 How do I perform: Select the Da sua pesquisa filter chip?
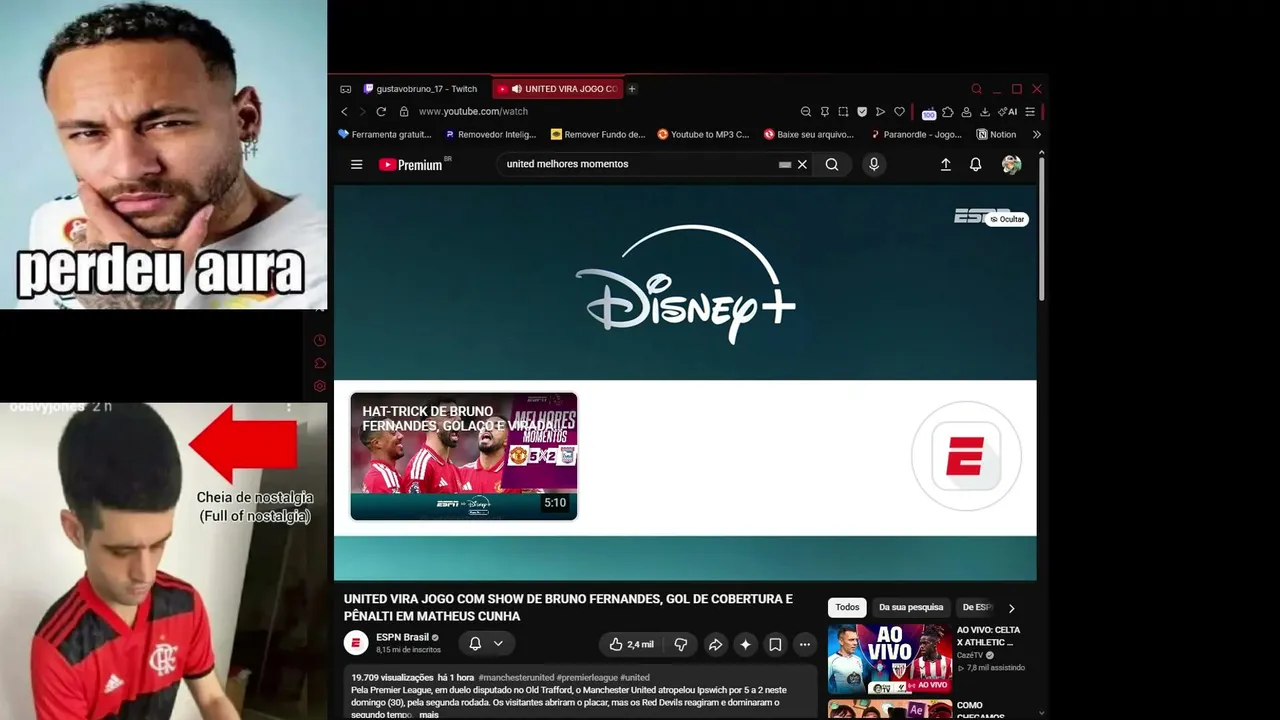pyautogui.click(x=911, y=607)
